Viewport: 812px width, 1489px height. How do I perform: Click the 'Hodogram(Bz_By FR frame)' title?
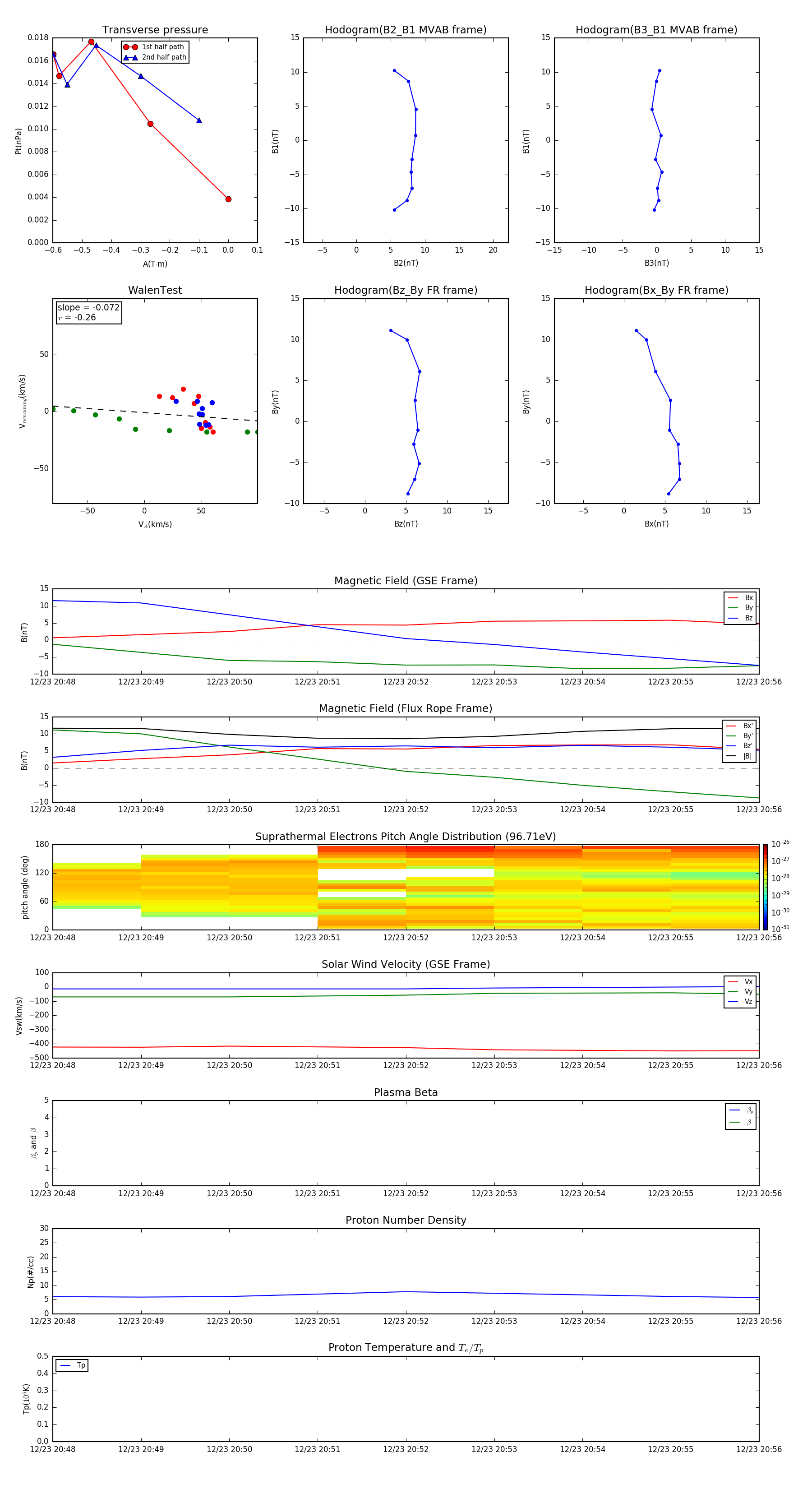click(406, 290)
